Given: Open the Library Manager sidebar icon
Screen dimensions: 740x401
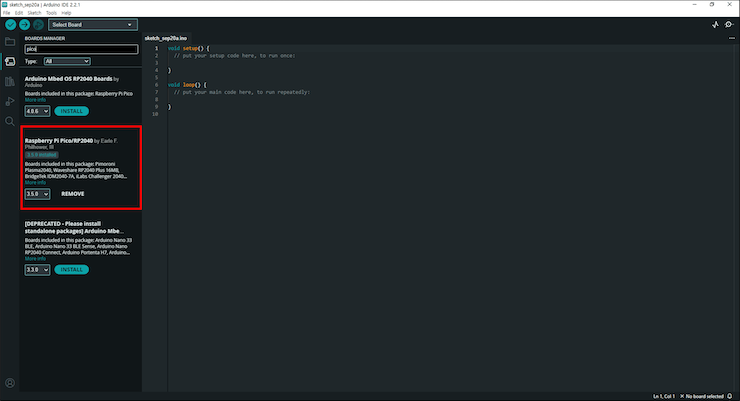Looking at the screenshot, I should [x=10, y=81].
